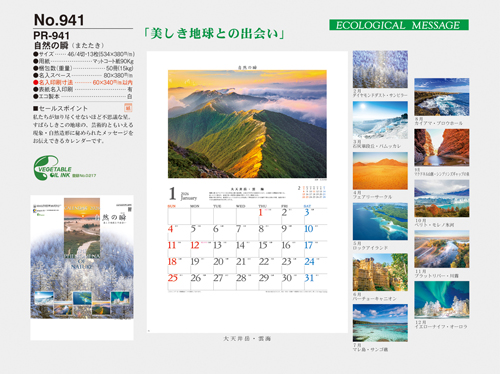Select the November river landscape thumbnail
The height and width of the screenshot is (374, 500).
[442, 249]
